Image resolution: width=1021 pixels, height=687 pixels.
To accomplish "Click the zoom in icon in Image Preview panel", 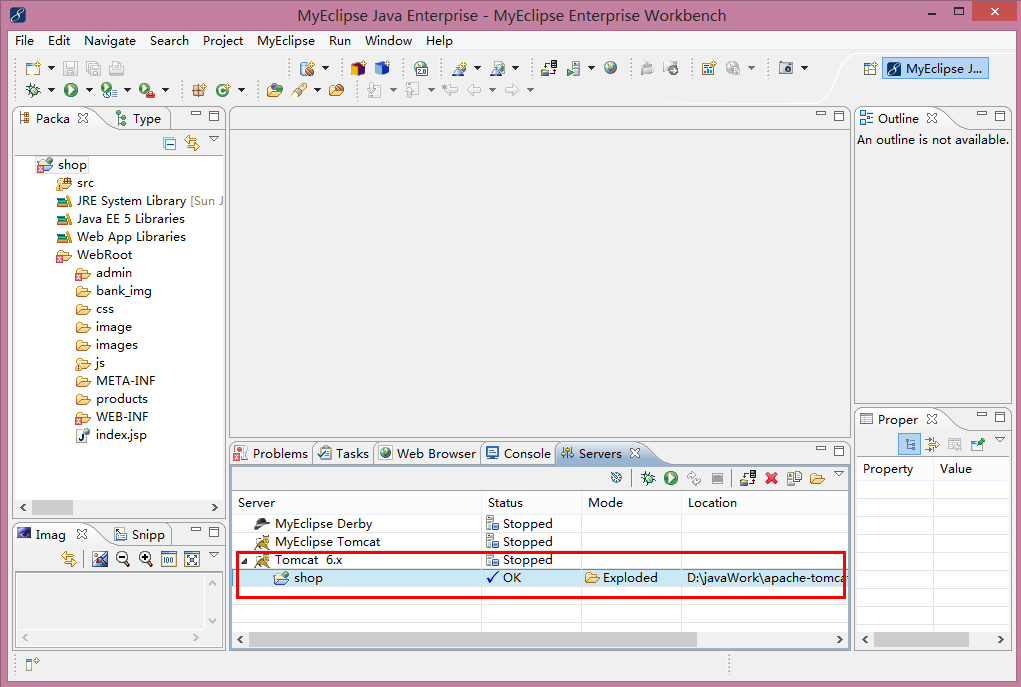I will (x=146, y=559).
